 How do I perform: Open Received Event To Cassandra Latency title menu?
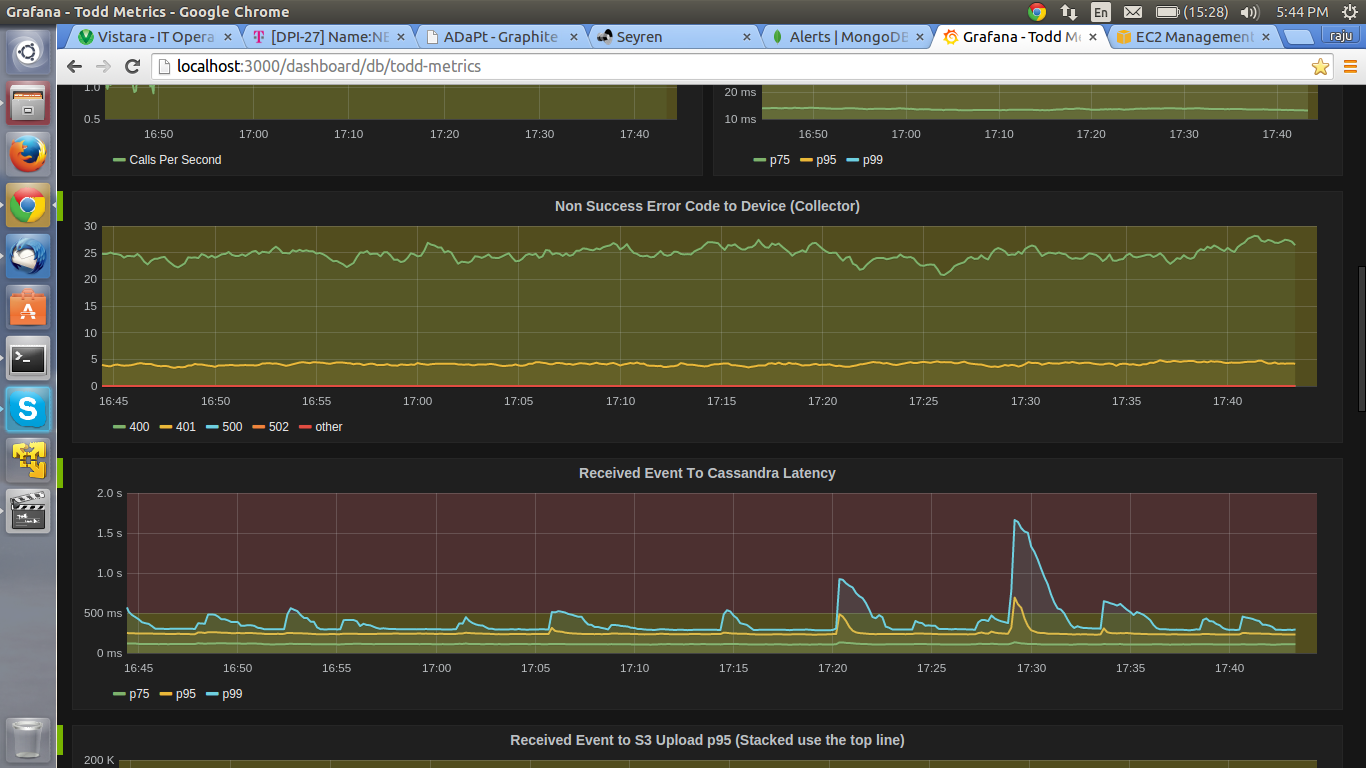(x=707, y=473)
